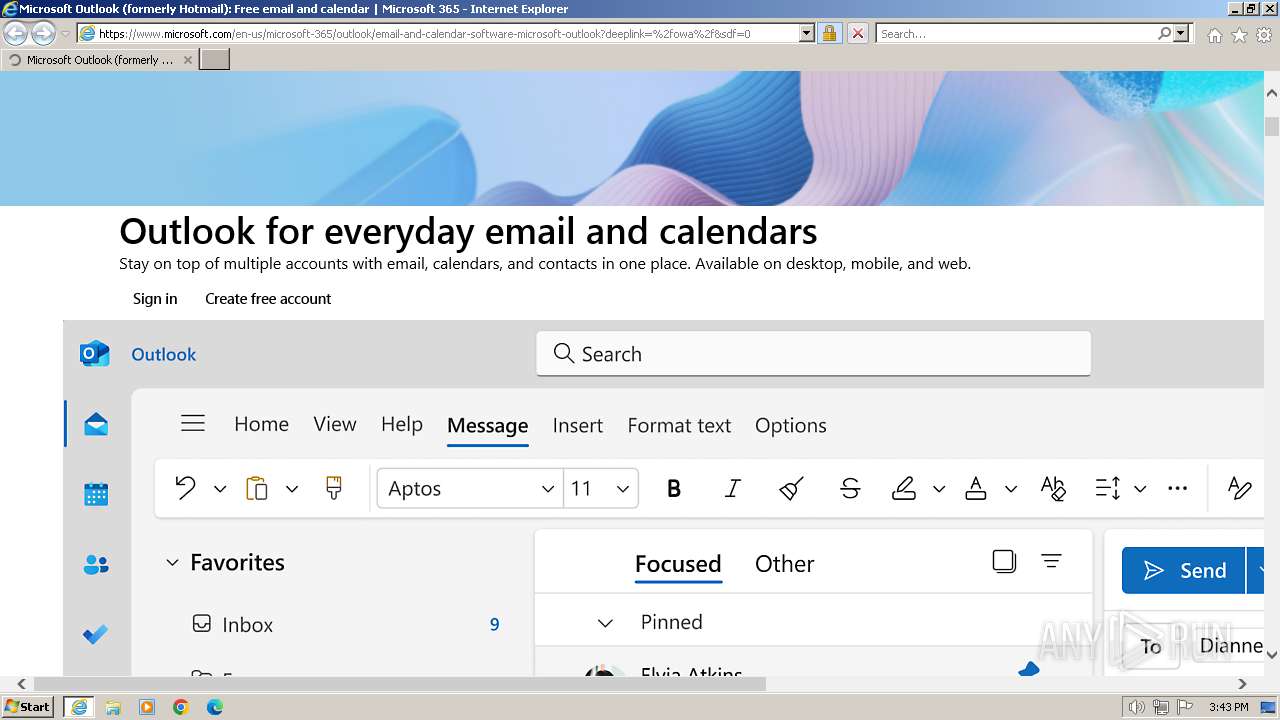
Task: Open the Insert ribbon tab
Action: [578, 425]
